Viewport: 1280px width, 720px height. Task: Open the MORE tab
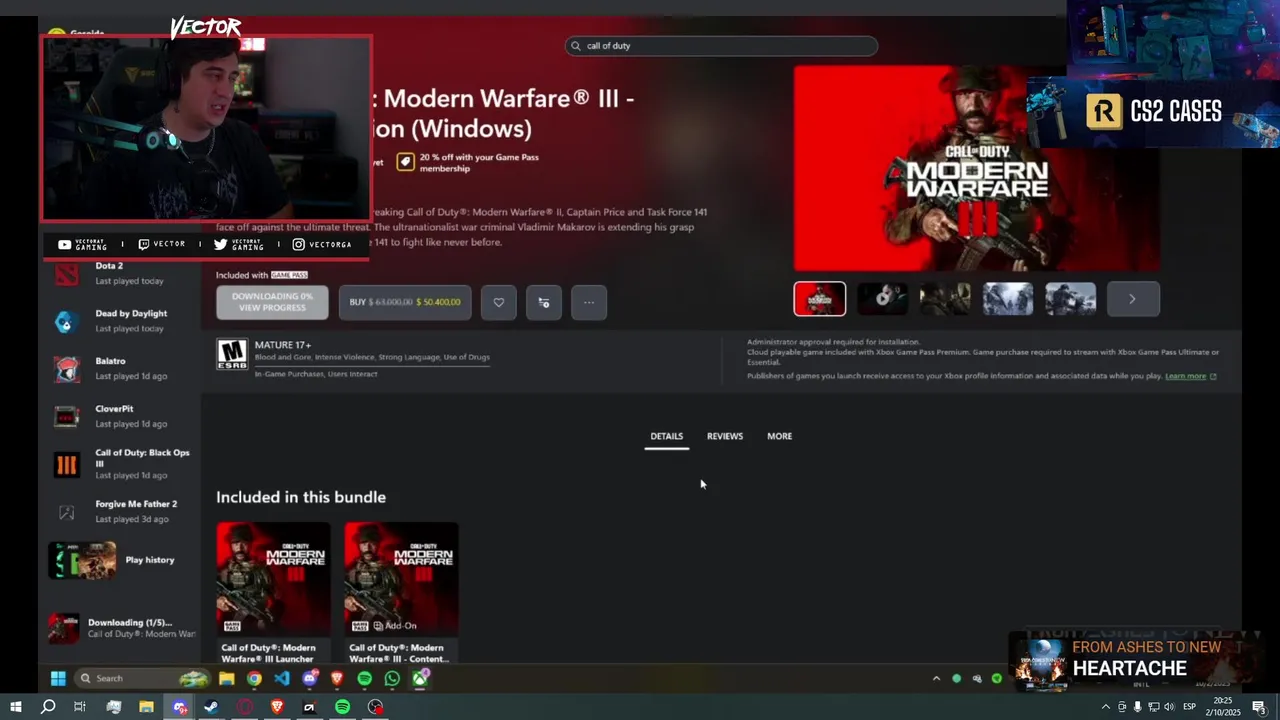point(779,436)
